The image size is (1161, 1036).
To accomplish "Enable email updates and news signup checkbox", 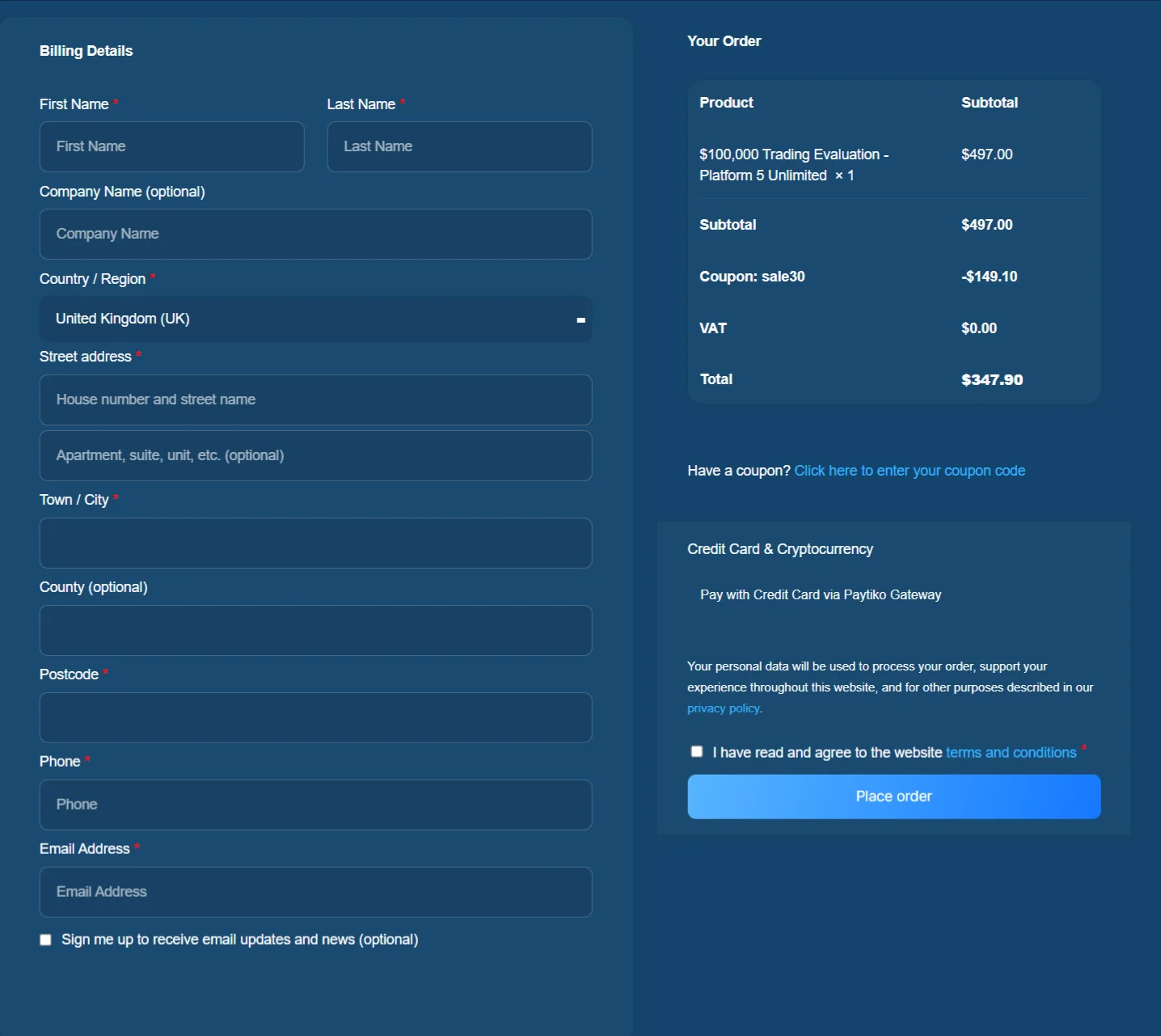I will click(x=46, y=940).
